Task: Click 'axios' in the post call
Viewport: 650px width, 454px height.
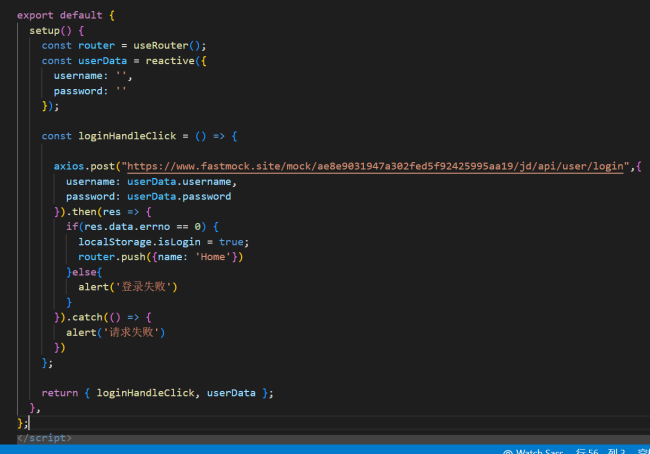Action: [x=69, y=167]
